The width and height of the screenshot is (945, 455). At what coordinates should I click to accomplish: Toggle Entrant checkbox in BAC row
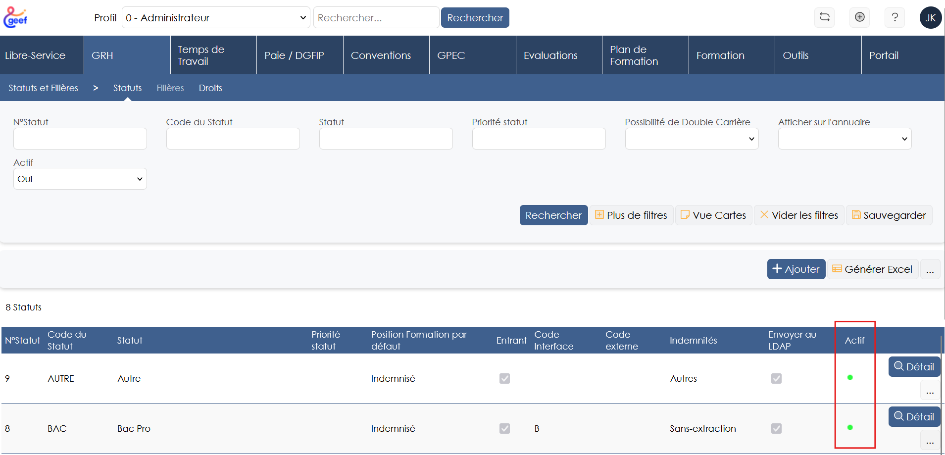tap(504, 428)
